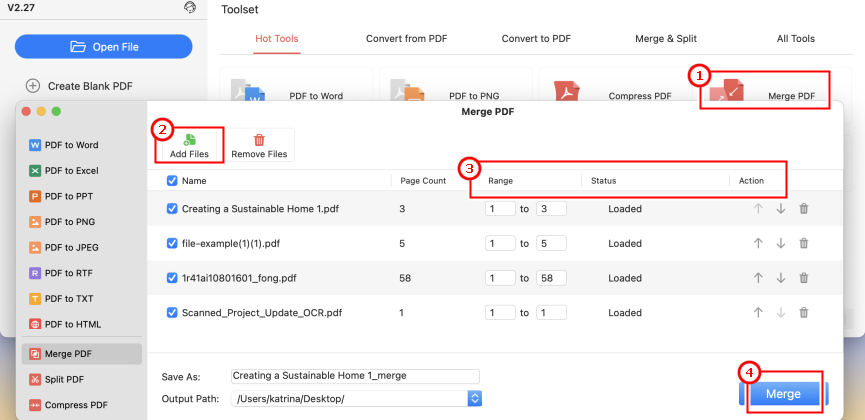Click the Page Count column header
This screenshot has width=865, height=420.
click(423, 180)
